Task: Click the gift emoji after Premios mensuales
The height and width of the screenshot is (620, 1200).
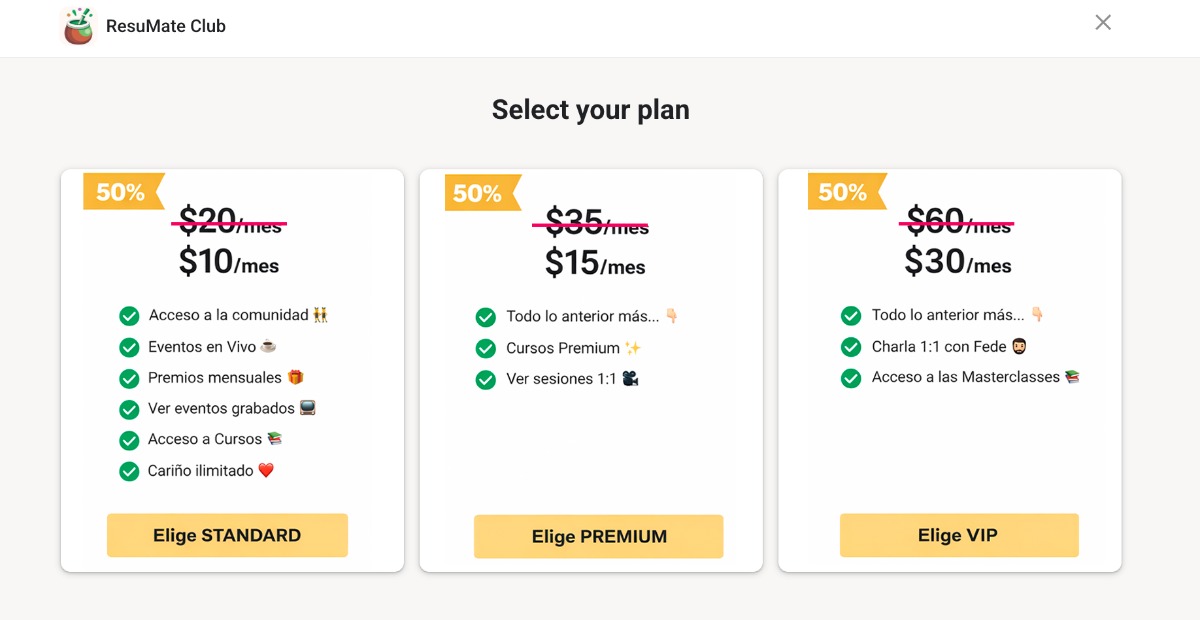Action: (295, 377)
